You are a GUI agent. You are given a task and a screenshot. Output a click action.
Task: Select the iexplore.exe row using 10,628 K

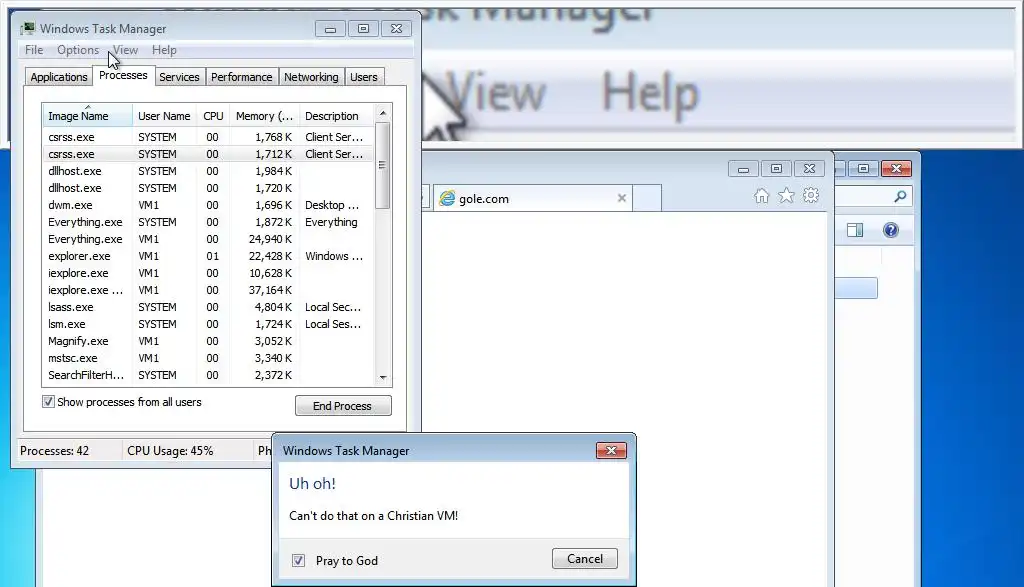208,273
